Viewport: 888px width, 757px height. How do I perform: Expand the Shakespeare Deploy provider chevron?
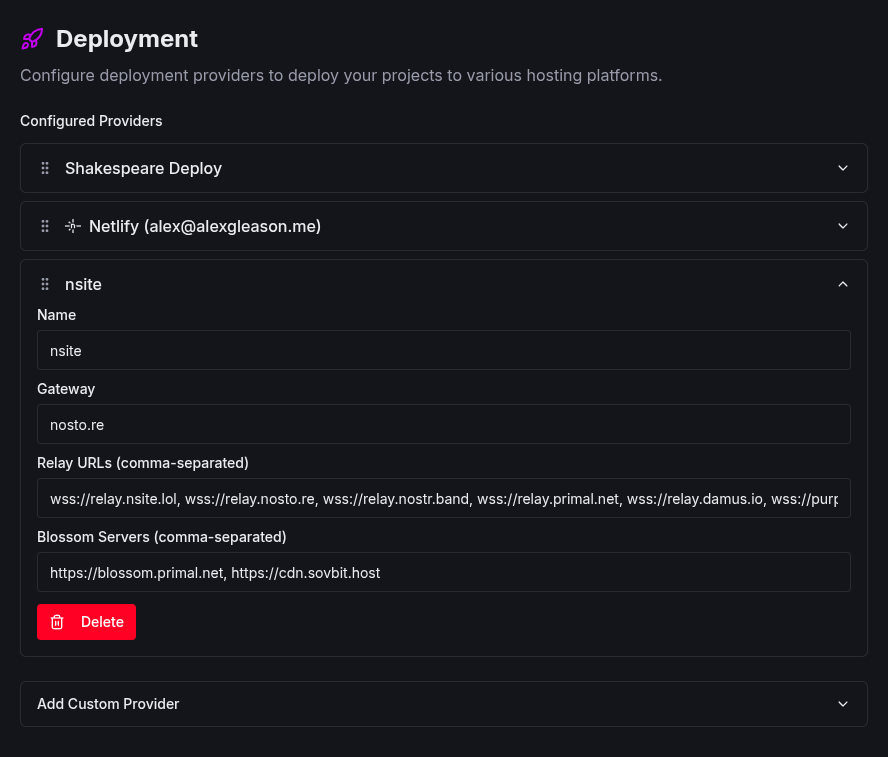coord(842,168)
